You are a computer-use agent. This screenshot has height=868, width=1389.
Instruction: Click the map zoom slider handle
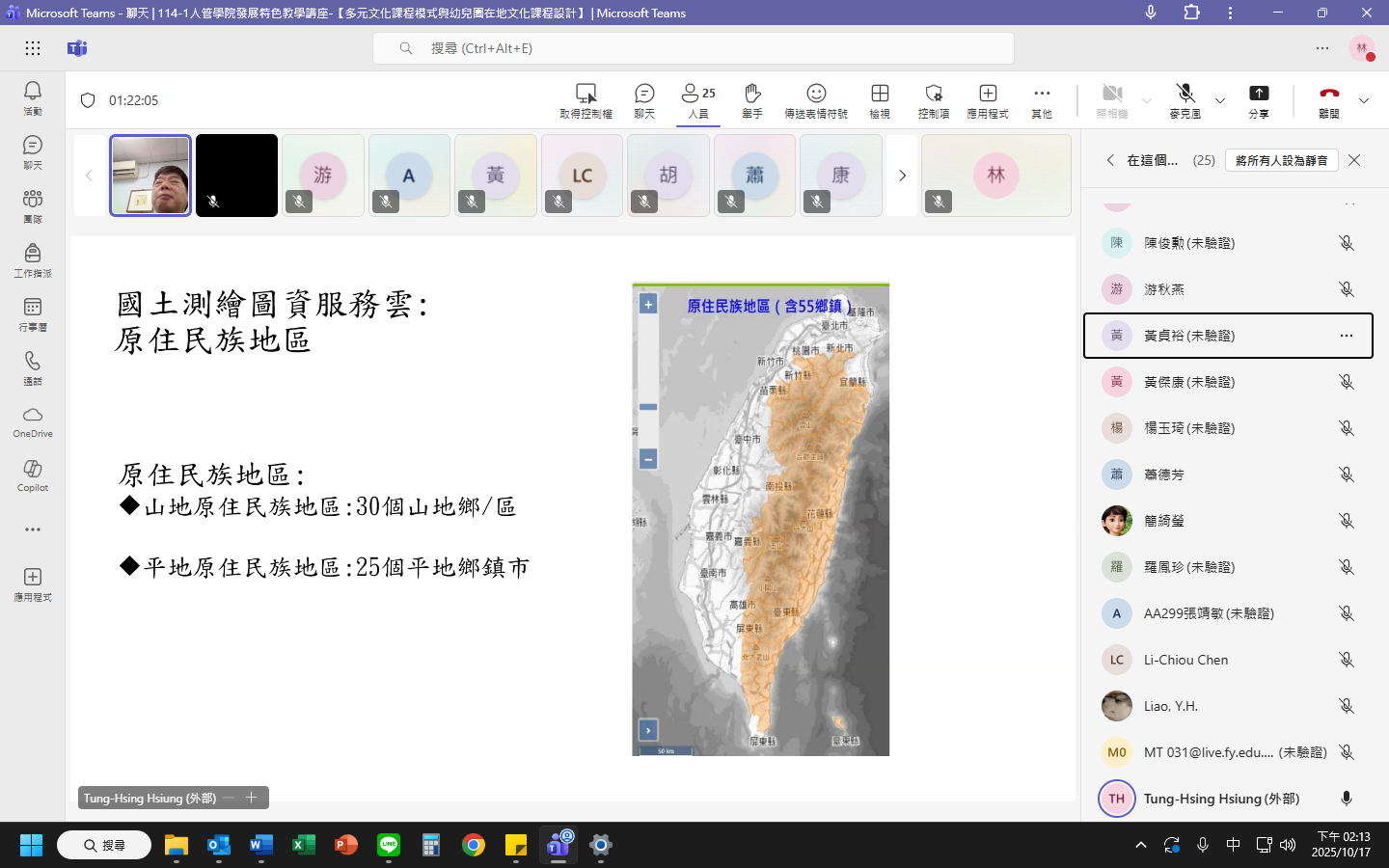648,407
